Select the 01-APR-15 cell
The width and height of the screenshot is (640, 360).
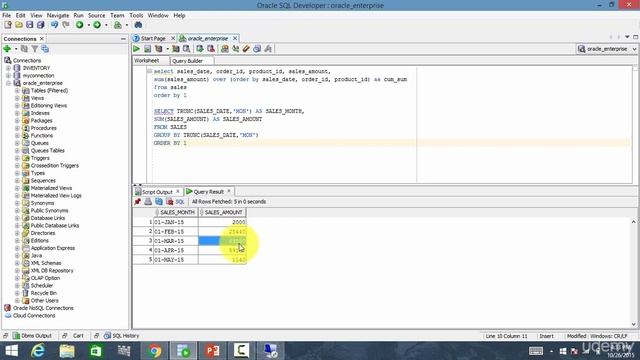click(176, 250)
